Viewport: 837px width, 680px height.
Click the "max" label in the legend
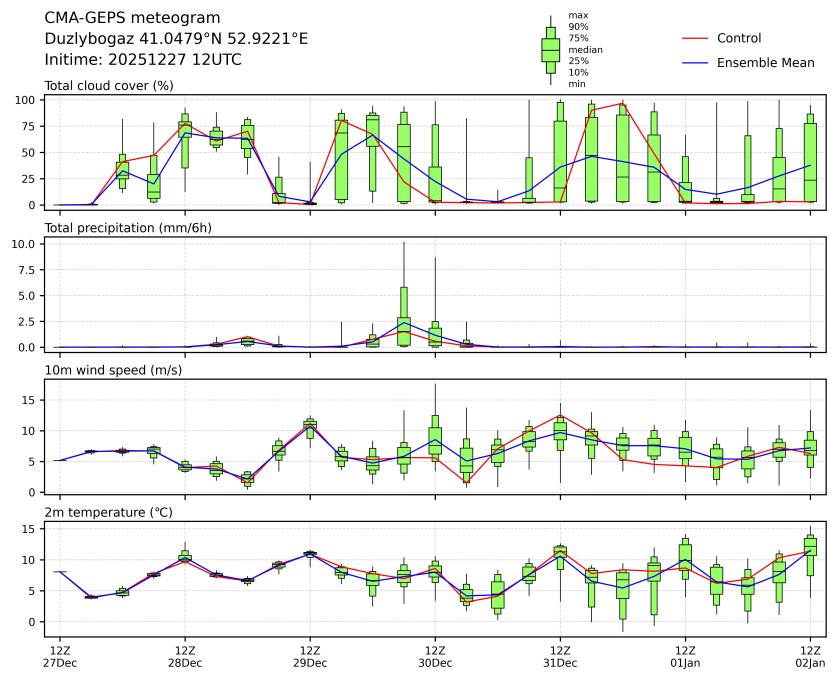tap(577, 15)
